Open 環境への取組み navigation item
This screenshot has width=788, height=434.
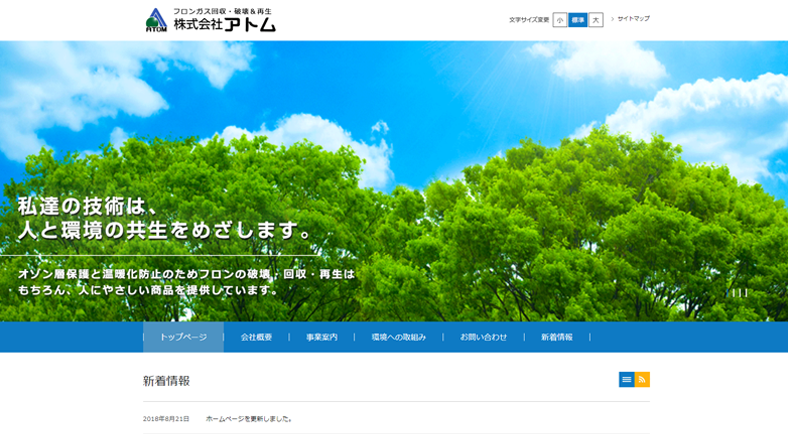pyautogui.click(x=399, y=337)
